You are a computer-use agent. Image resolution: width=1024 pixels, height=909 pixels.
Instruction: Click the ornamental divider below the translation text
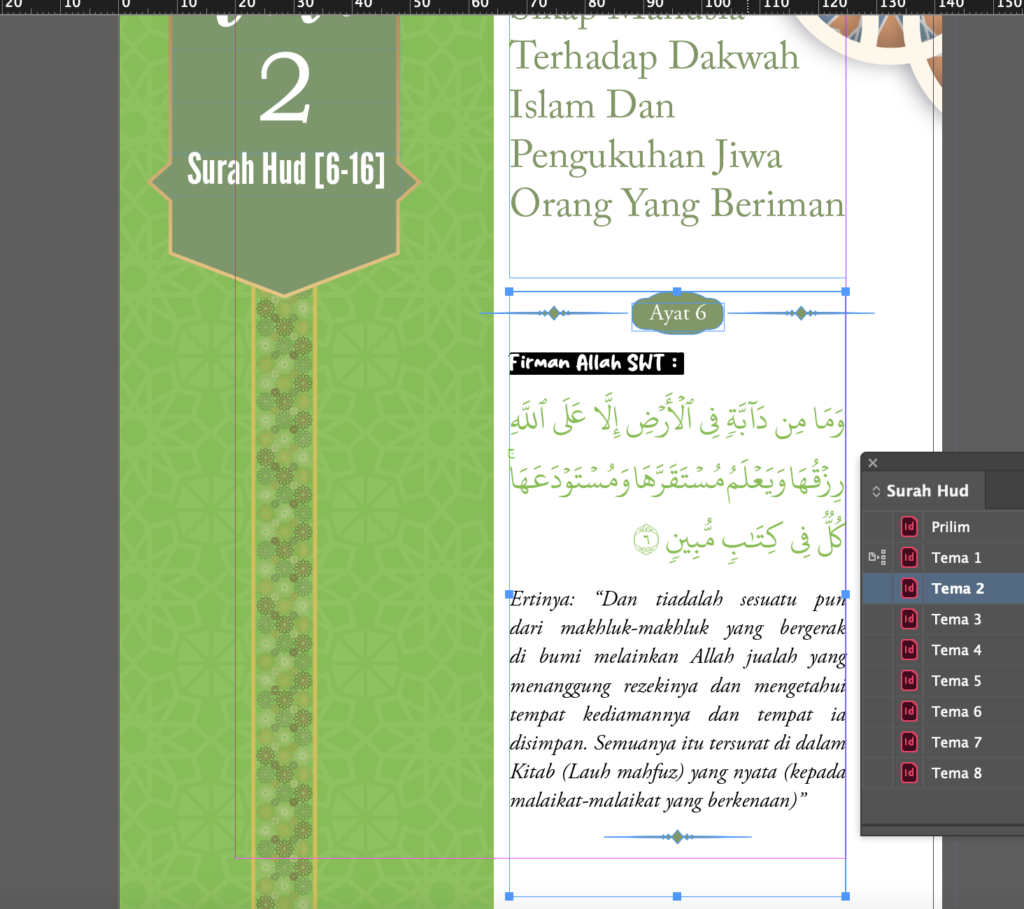pyautogui.click(x=677, y=836)
